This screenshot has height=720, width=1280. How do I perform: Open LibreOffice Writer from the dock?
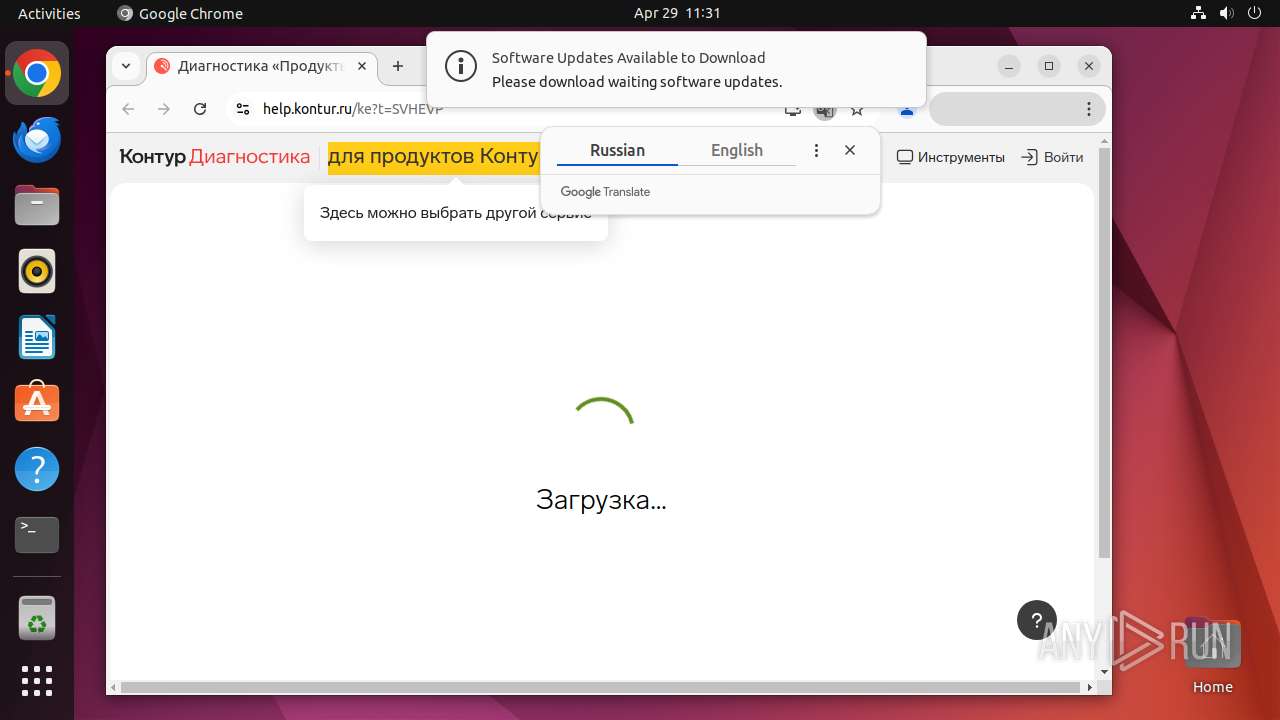[37, 337]
